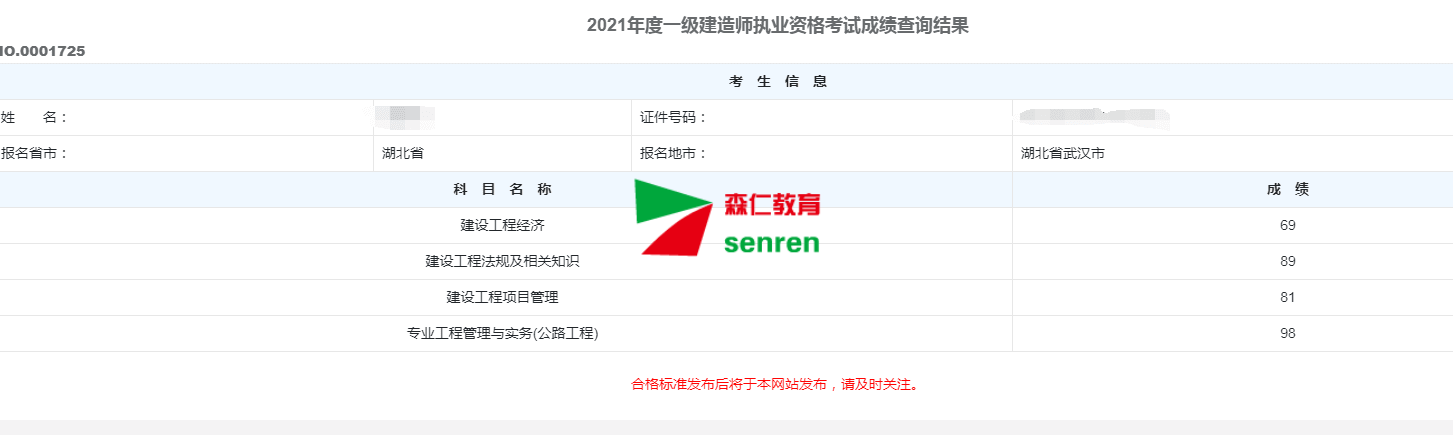Click the 报名省市 label
This screenshot has width=1453, height=435.
point(34,154)
